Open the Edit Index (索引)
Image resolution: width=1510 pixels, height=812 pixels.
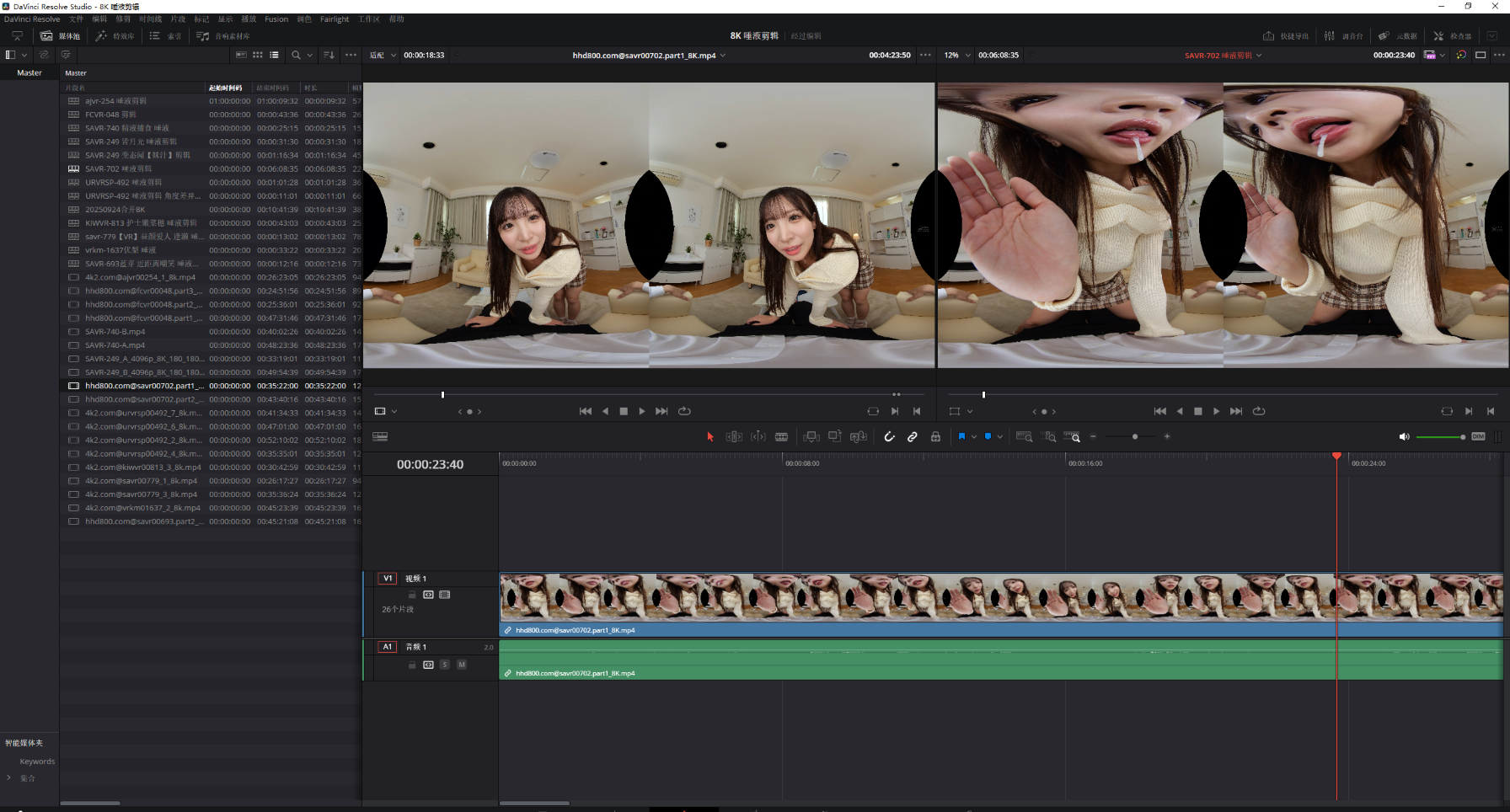(x=165, y=36)
